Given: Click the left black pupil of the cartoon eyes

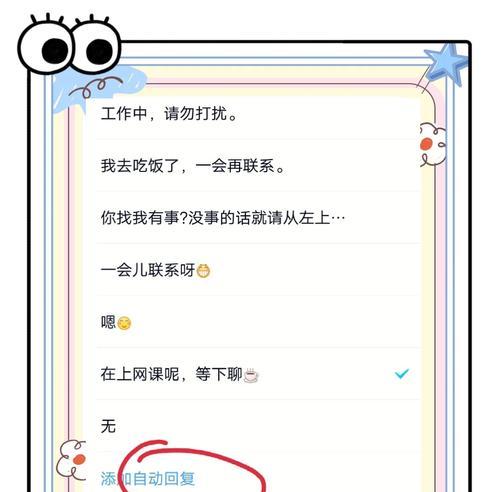Looking at the screenshot, I should click(55, 51).
